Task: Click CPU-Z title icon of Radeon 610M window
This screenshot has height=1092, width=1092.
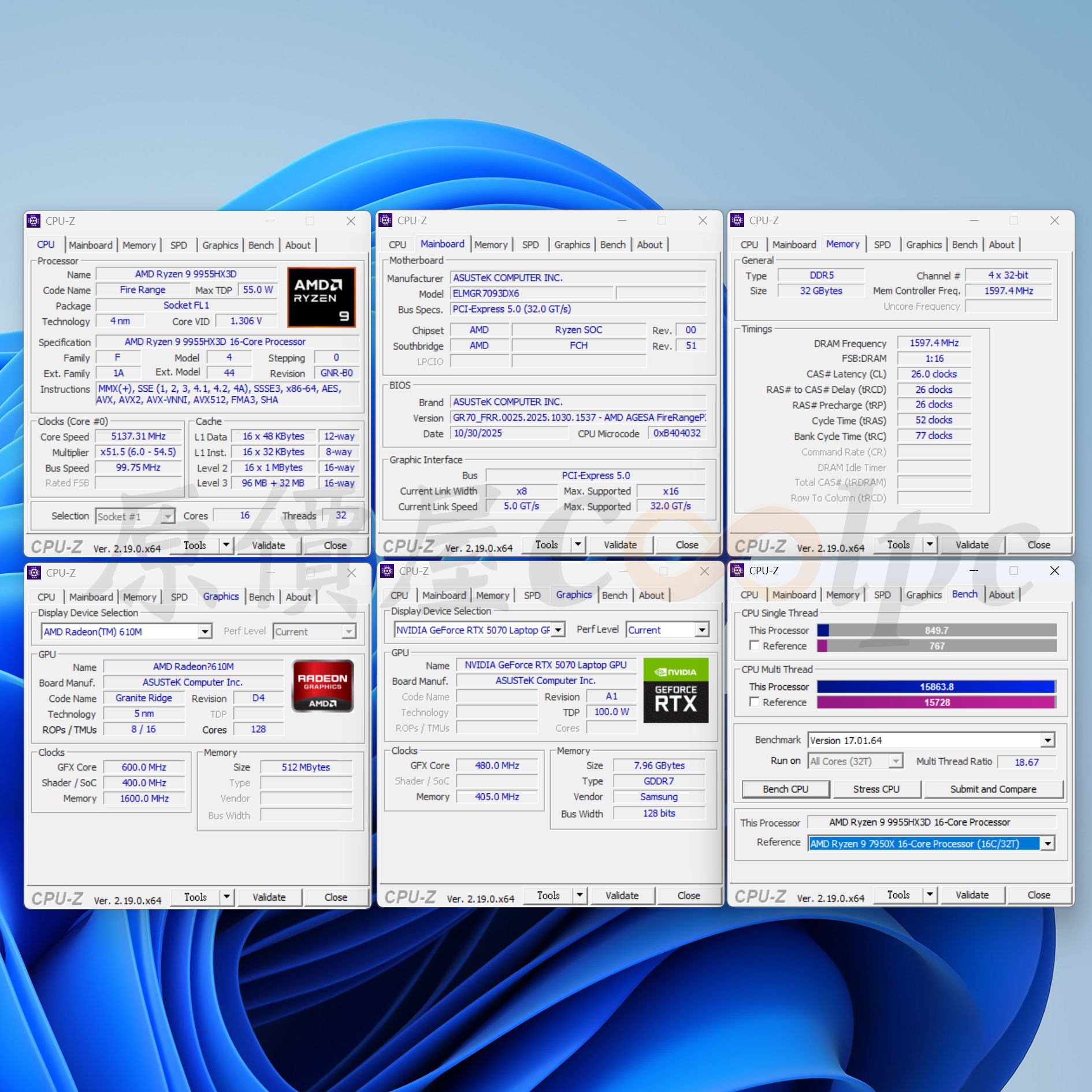Action: point(34,573)
